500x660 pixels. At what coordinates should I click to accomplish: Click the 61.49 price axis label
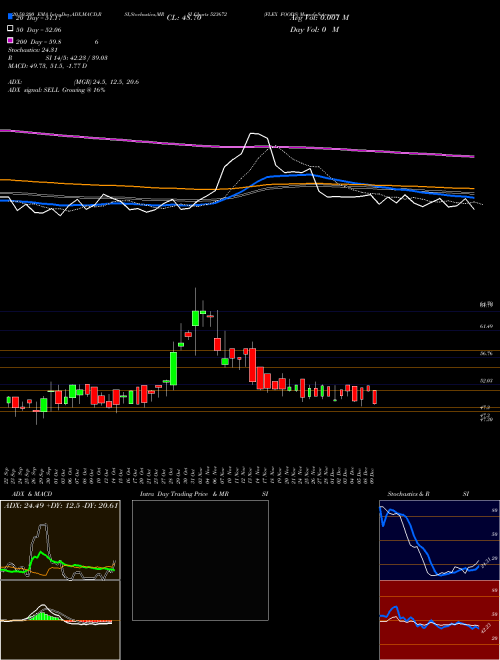(486, 327)
